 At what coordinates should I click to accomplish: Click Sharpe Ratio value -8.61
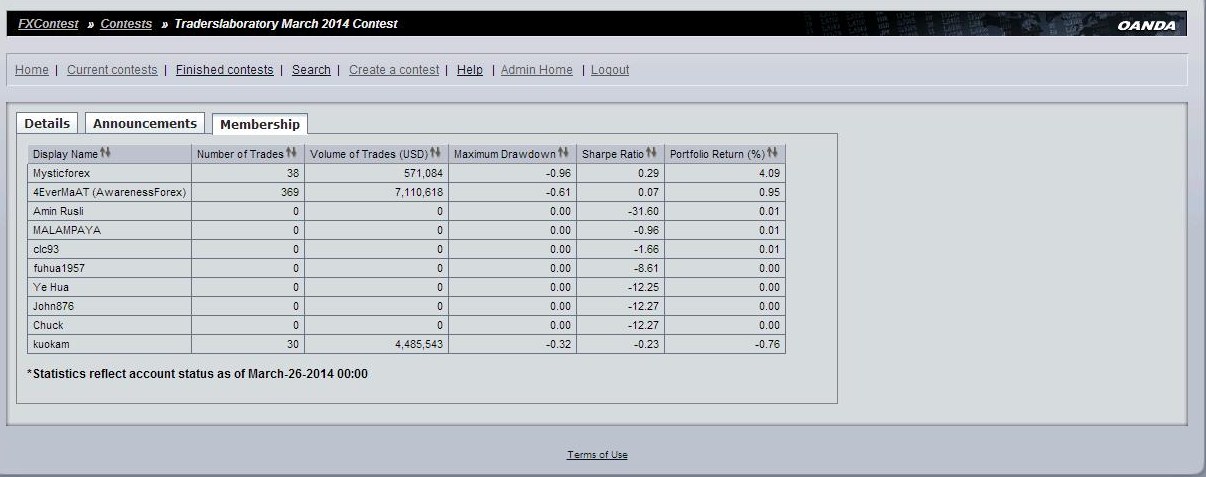[x=646, y=268]
